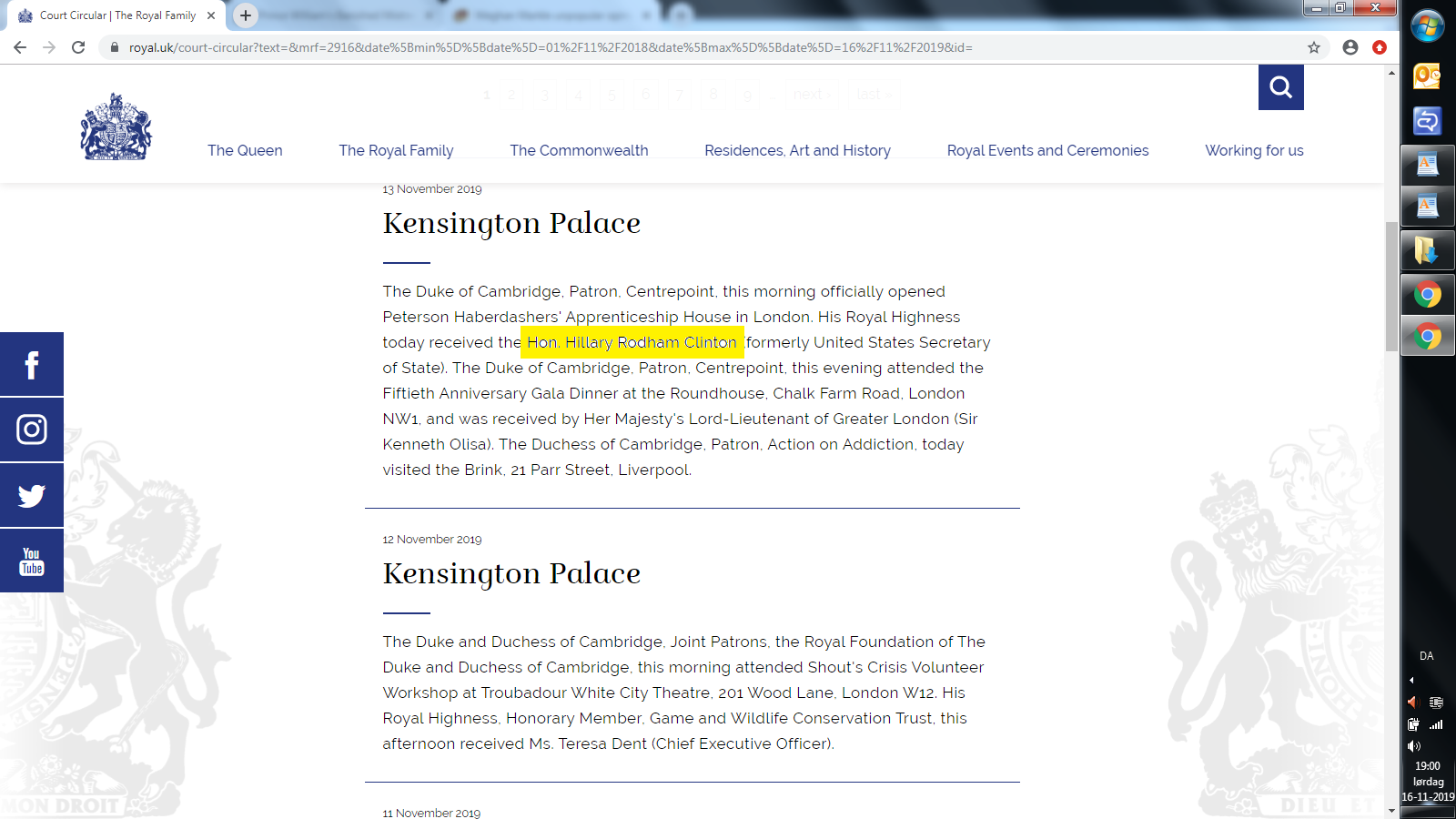Viewport: 1456px width, 819px height.
Task: Click the words 'Peterson Haberdashers' Apprenticeship House'
Action: coord(557,317)
